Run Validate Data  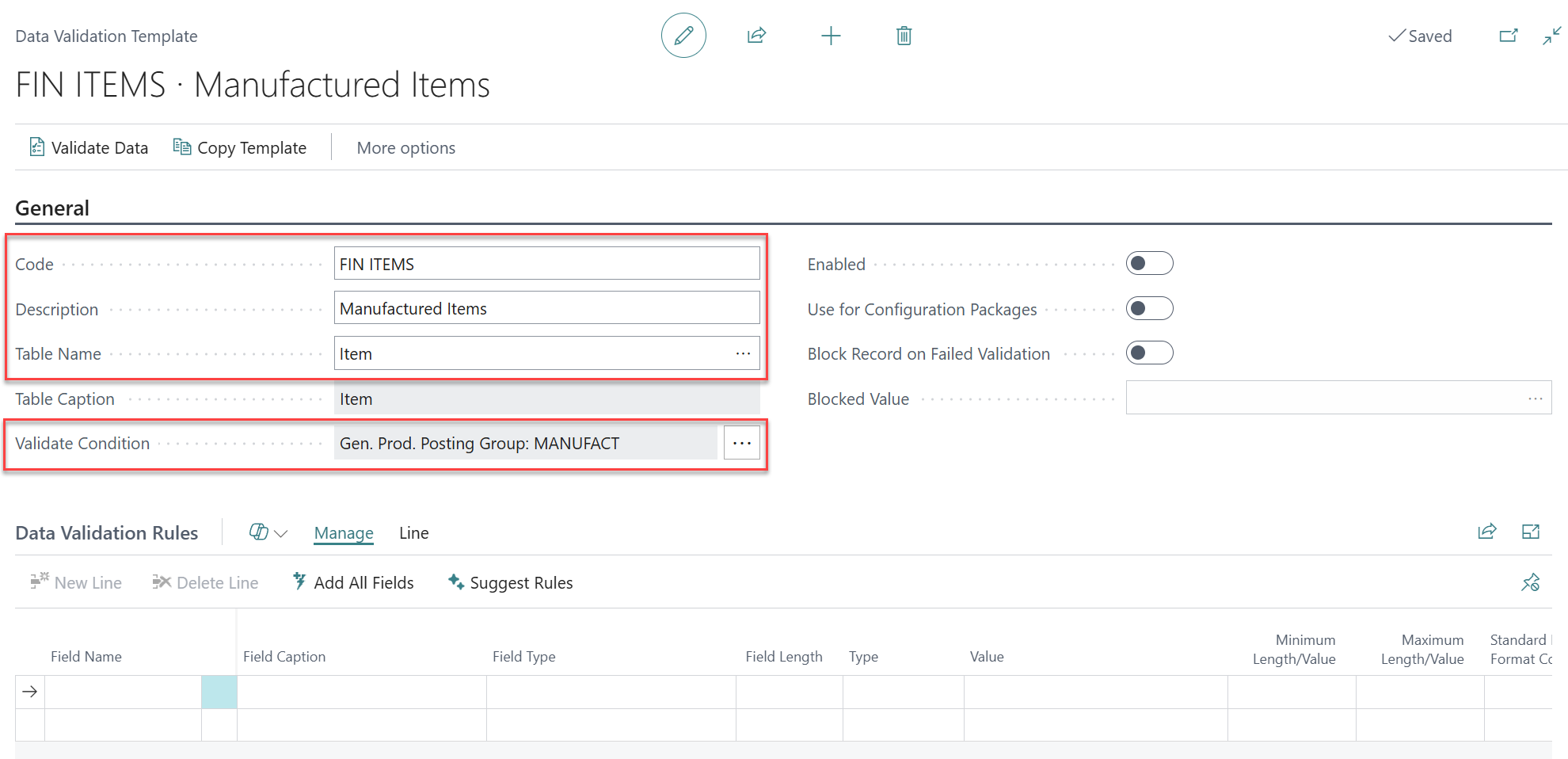(88, 147)
